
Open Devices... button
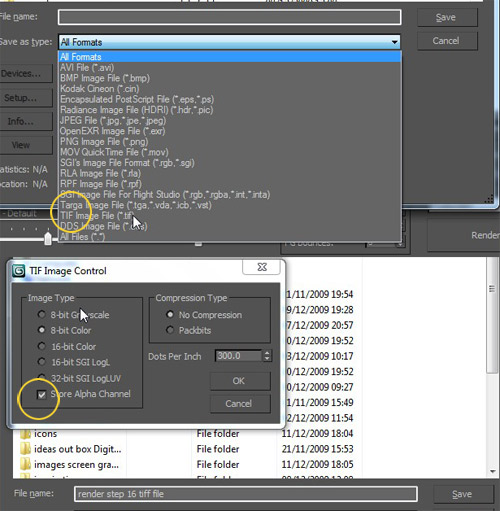pyautogui.click(x=25, y=73)
